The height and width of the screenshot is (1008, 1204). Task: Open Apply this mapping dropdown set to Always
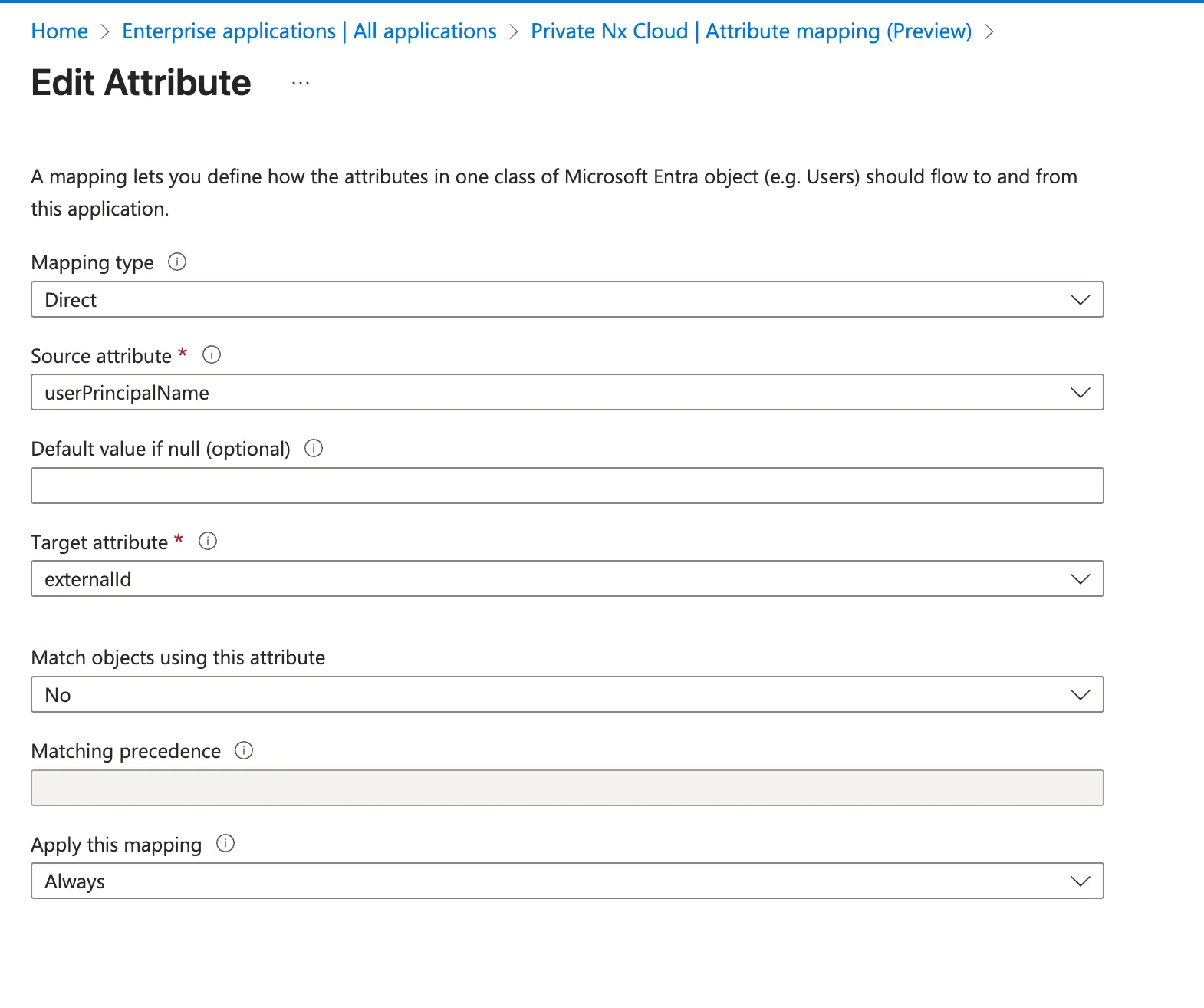point(567,881)
